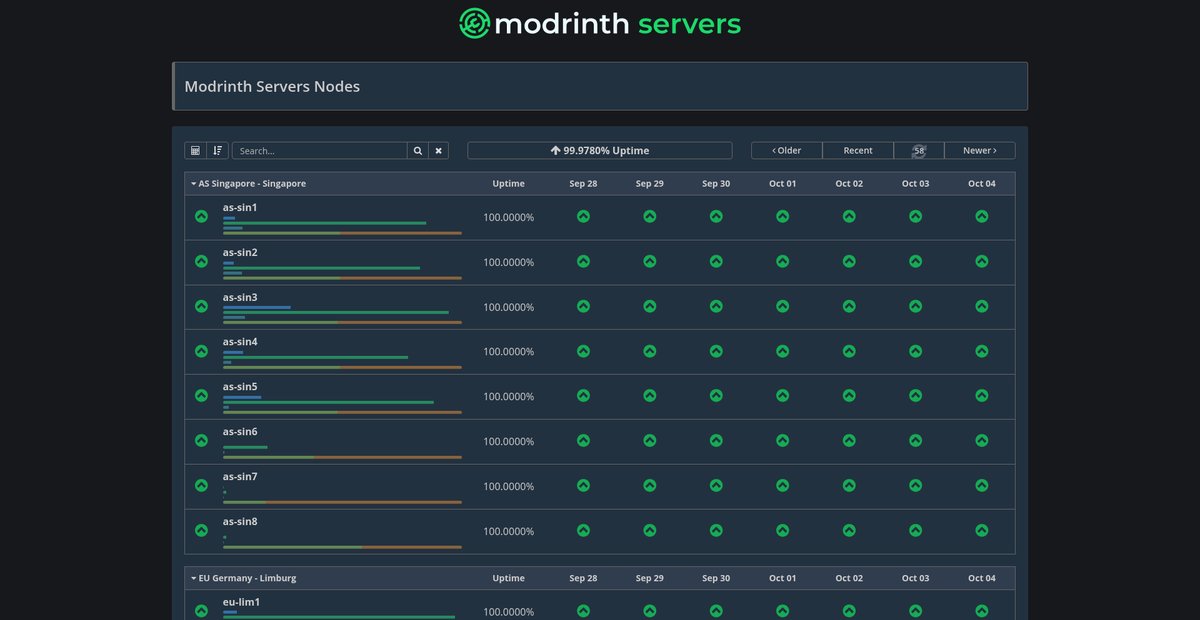1200x620 pixels.
Task: Click the Oct 01 column header in Singapore group
Action: (783, 184)
